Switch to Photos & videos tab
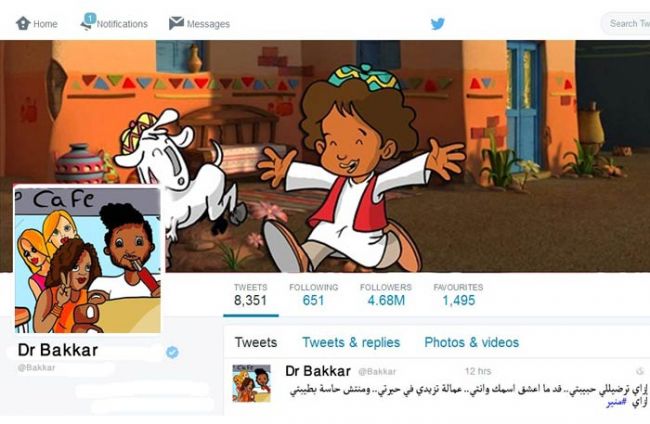The image size is (650, 424). (472, 342)
